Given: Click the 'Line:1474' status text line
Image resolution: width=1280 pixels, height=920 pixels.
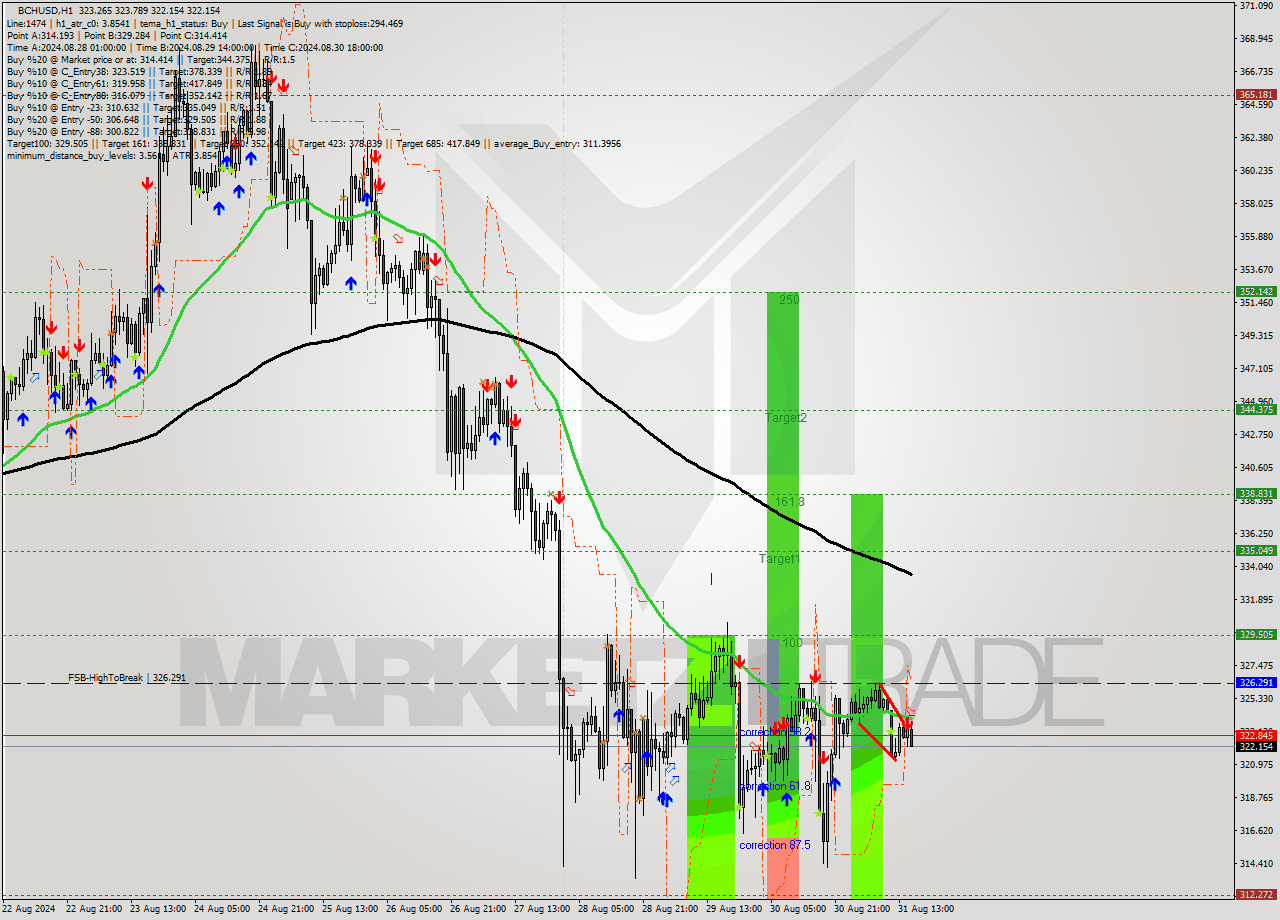Looking at the screenshot, I should click(x=204, y=23).
